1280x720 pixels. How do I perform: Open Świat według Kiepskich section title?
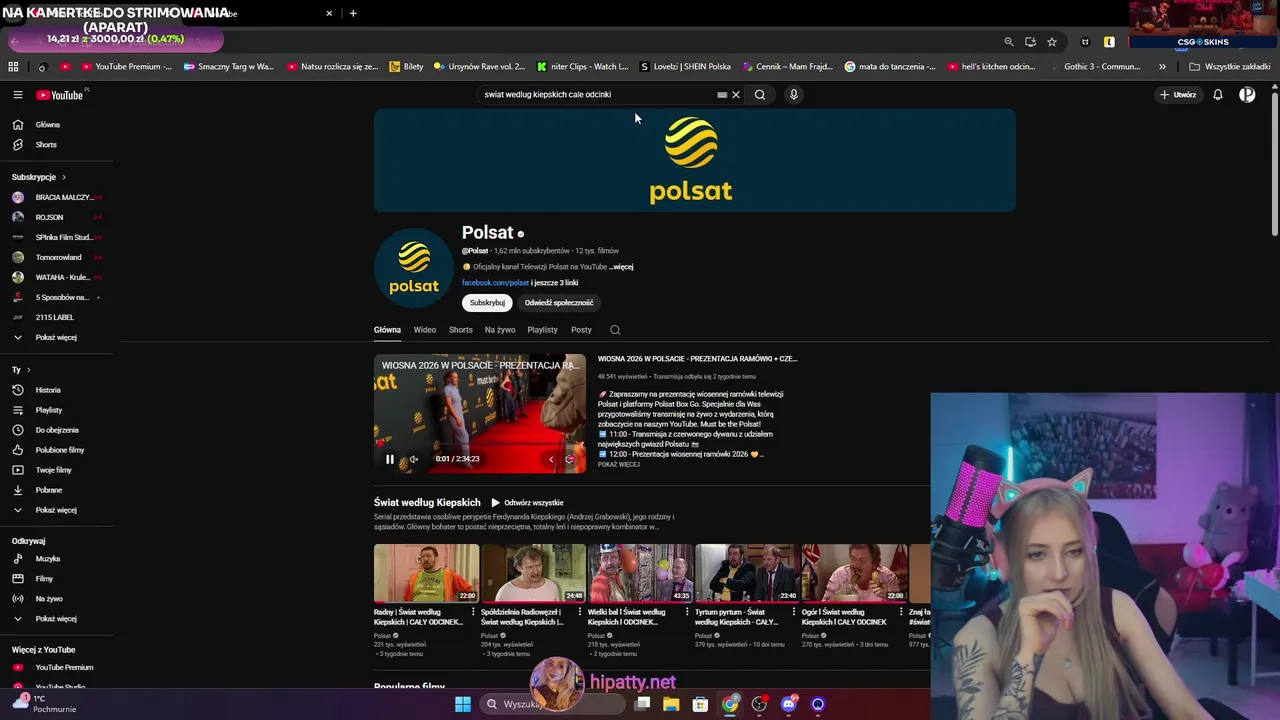click(427, 503)
